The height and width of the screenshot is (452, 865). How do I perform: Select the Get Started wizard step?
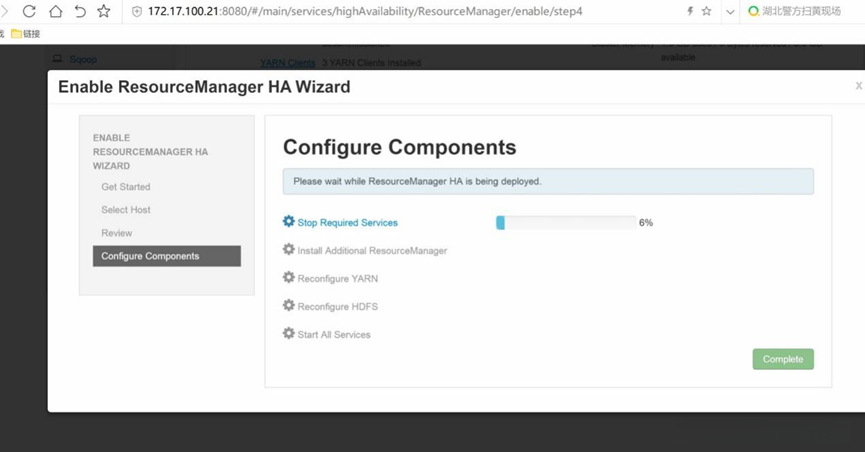click(126, 187)
